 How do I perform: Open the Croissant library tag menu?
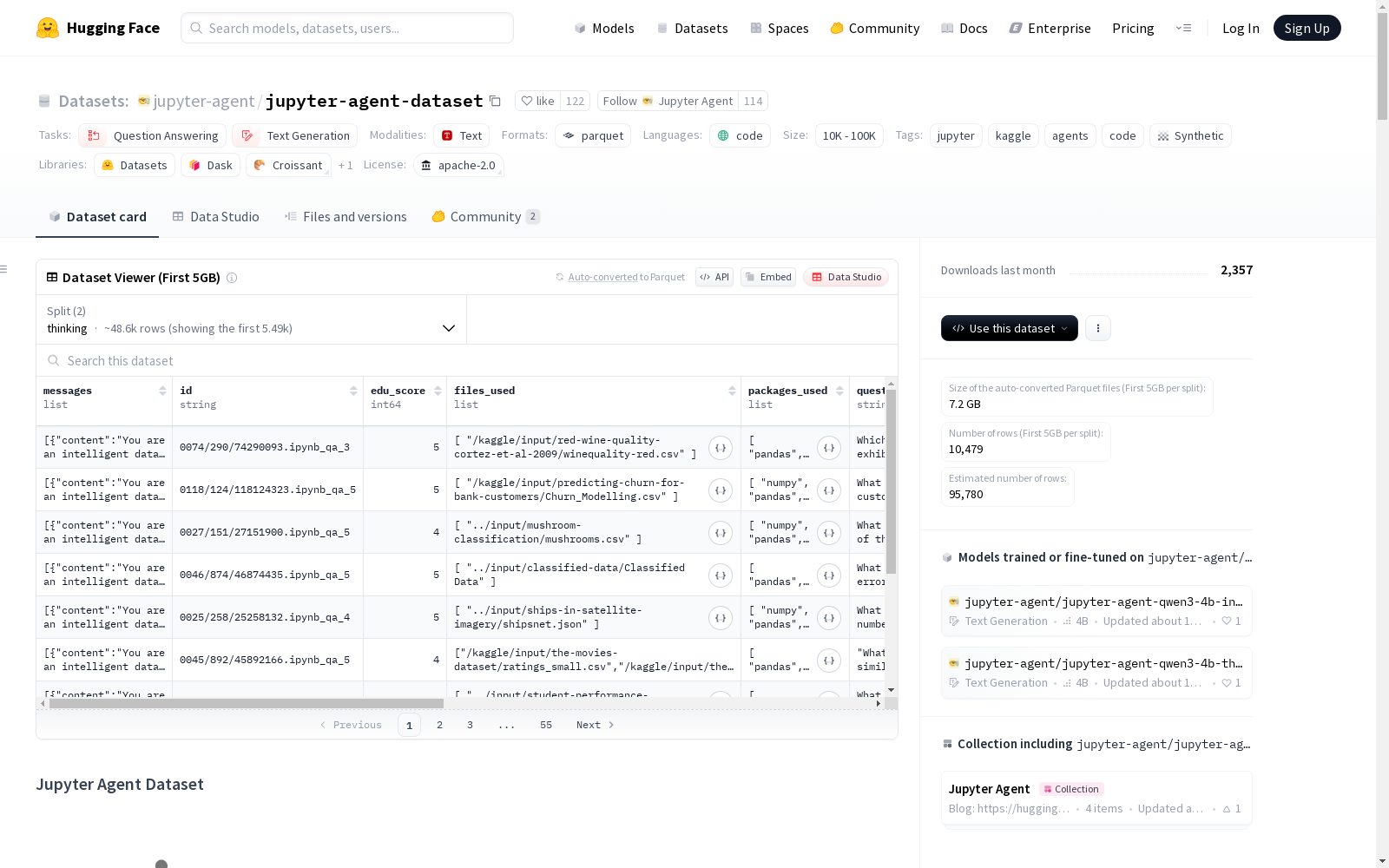click(288, 165)
